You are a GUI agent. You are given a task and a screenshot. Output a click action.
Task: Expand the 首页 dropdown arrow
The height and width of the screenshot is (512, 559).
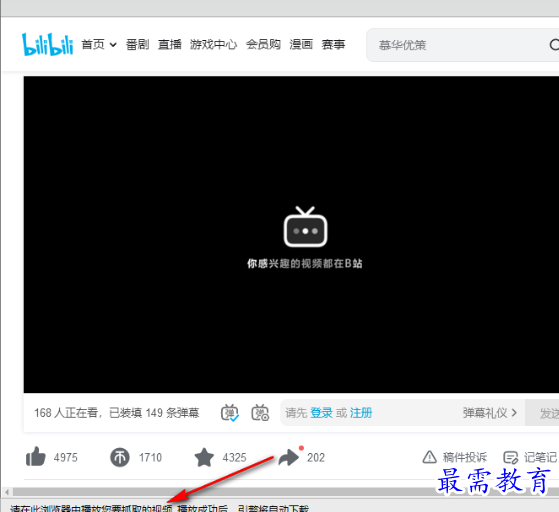(113, 45)
